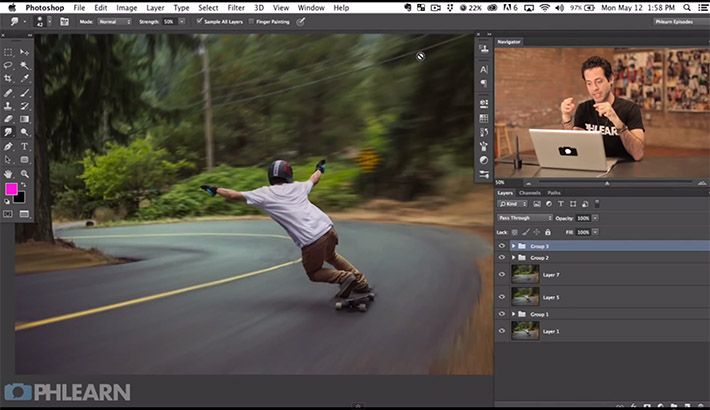Click the Navigator zoom slider

[609, 183]
